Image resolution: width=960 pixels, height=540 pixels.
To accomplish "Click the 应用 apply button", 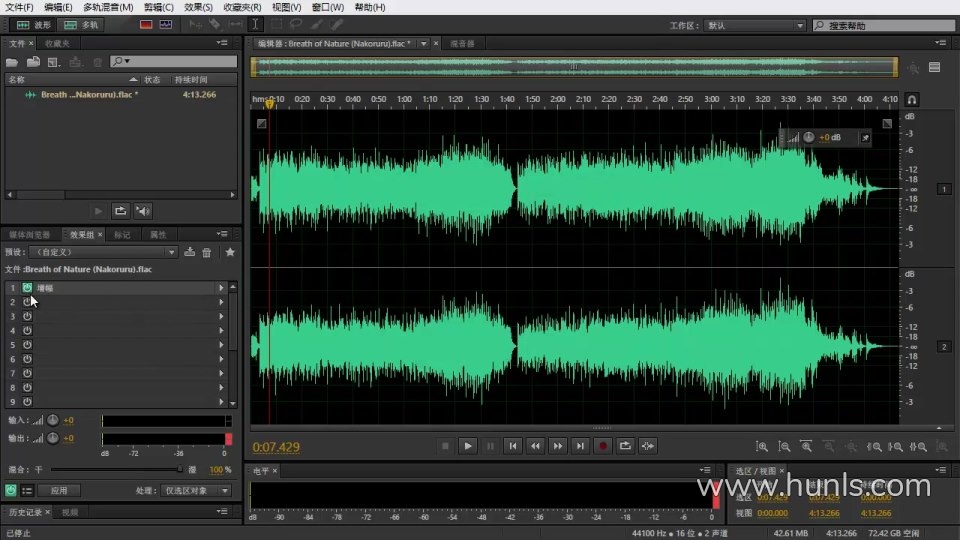I will pyautogui.click(x=59, y=491).
